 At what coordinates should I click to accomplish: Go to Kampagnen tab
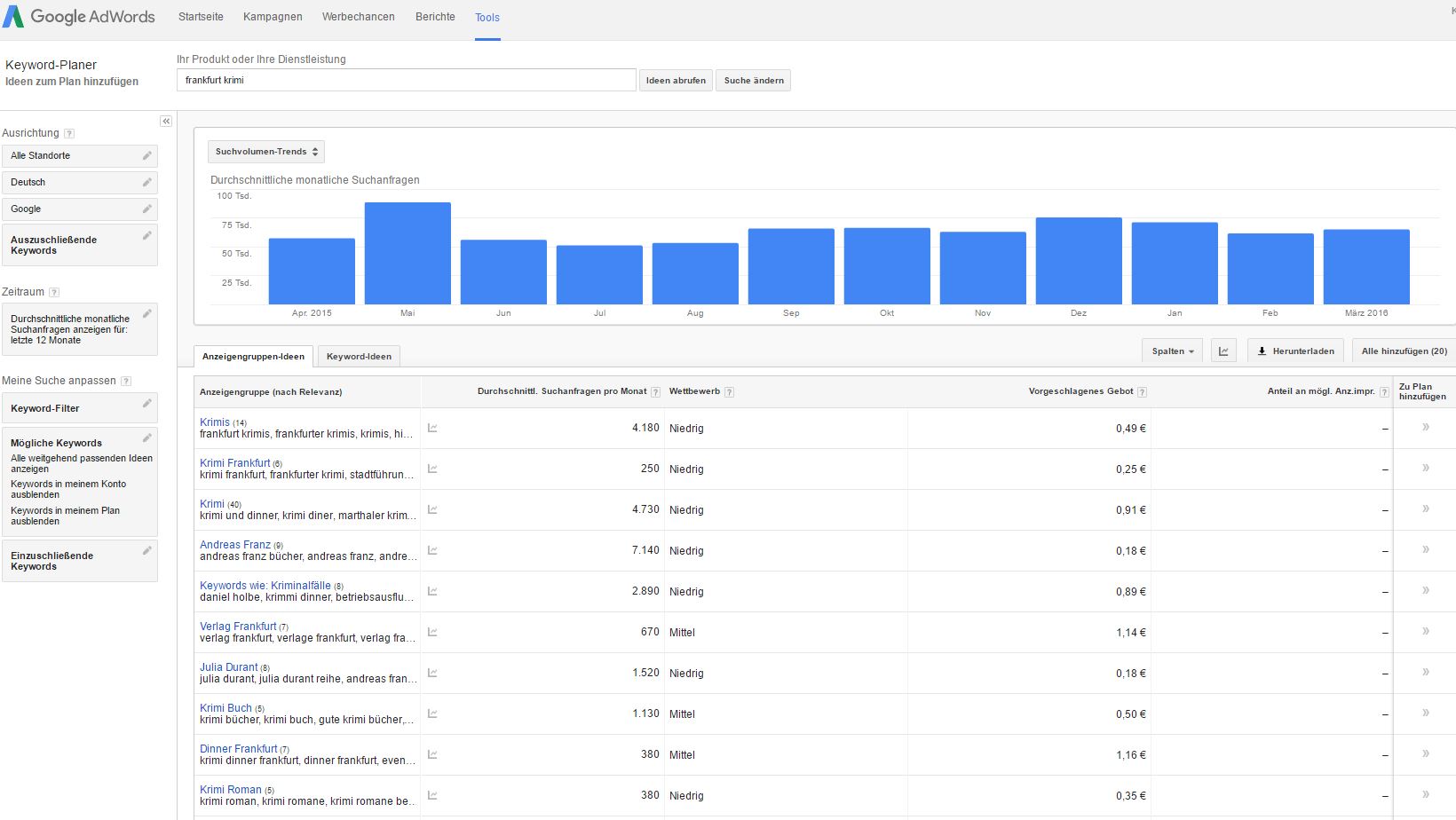click(x=273, y=17)
